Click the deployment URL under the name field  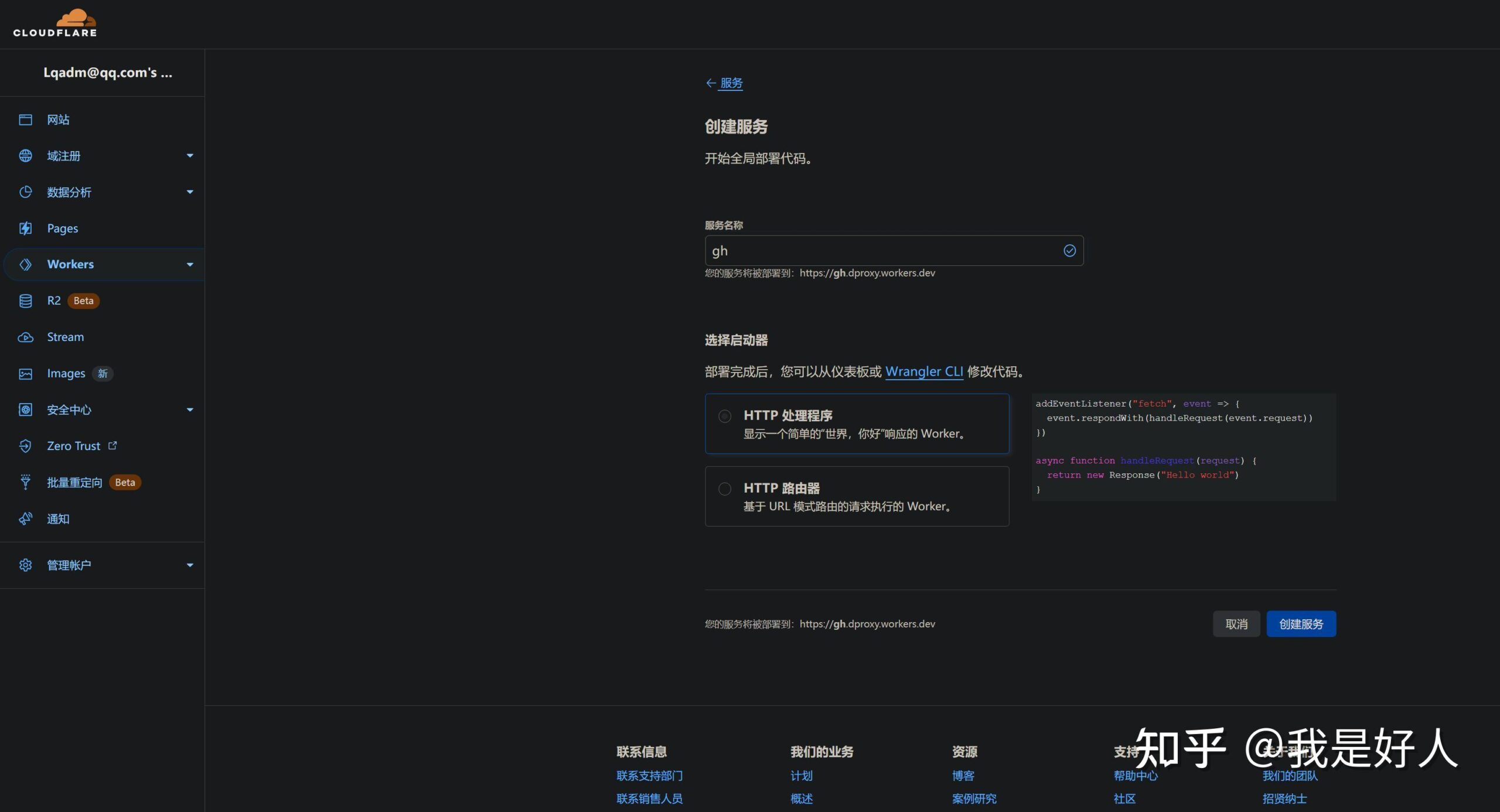click(867, 273)
